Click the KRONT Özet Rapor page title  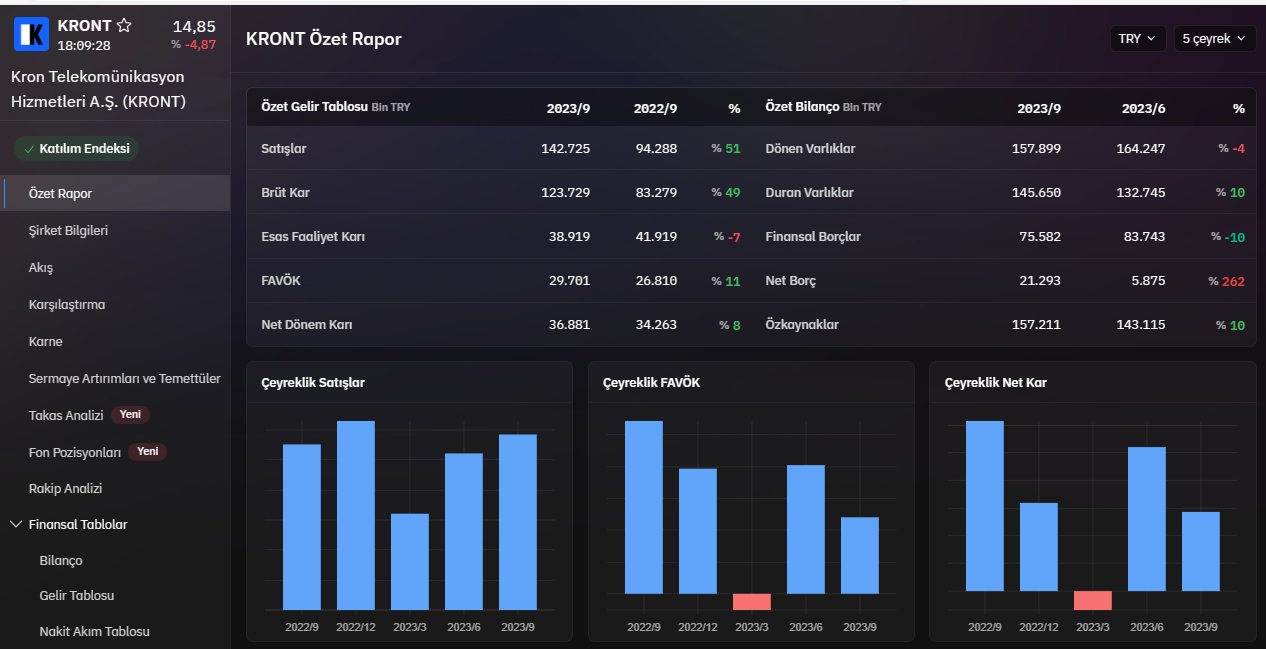point(324,39)
